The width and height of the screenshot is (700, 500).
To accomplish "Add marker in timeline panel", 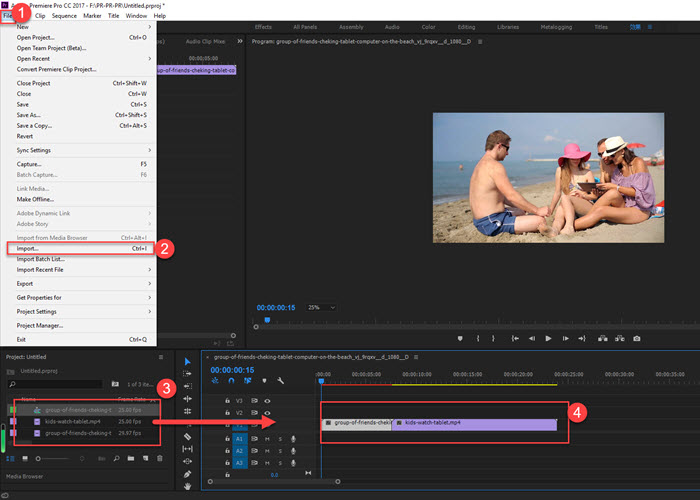I will (264, 381).
